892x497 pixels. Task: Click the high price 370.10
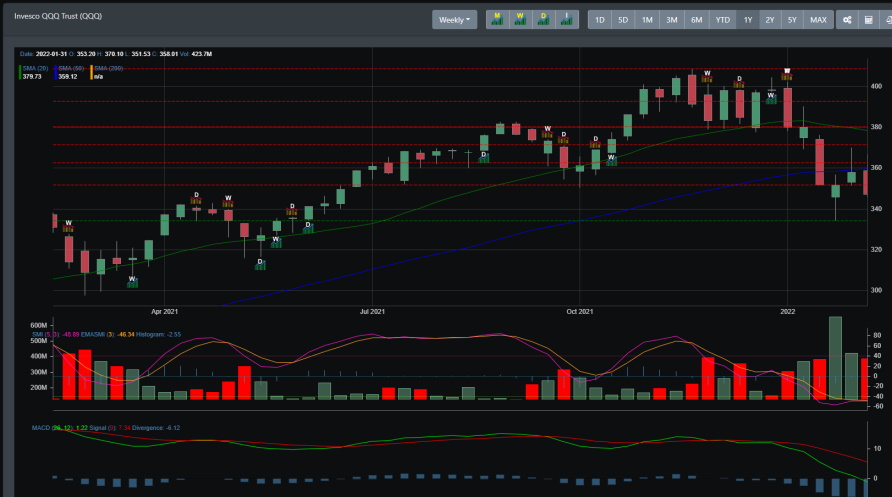tap(114, 54)
